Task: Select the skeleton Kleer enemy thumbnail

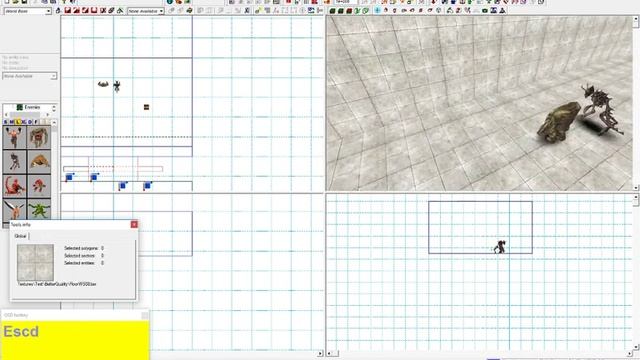Action: (14, 161)
